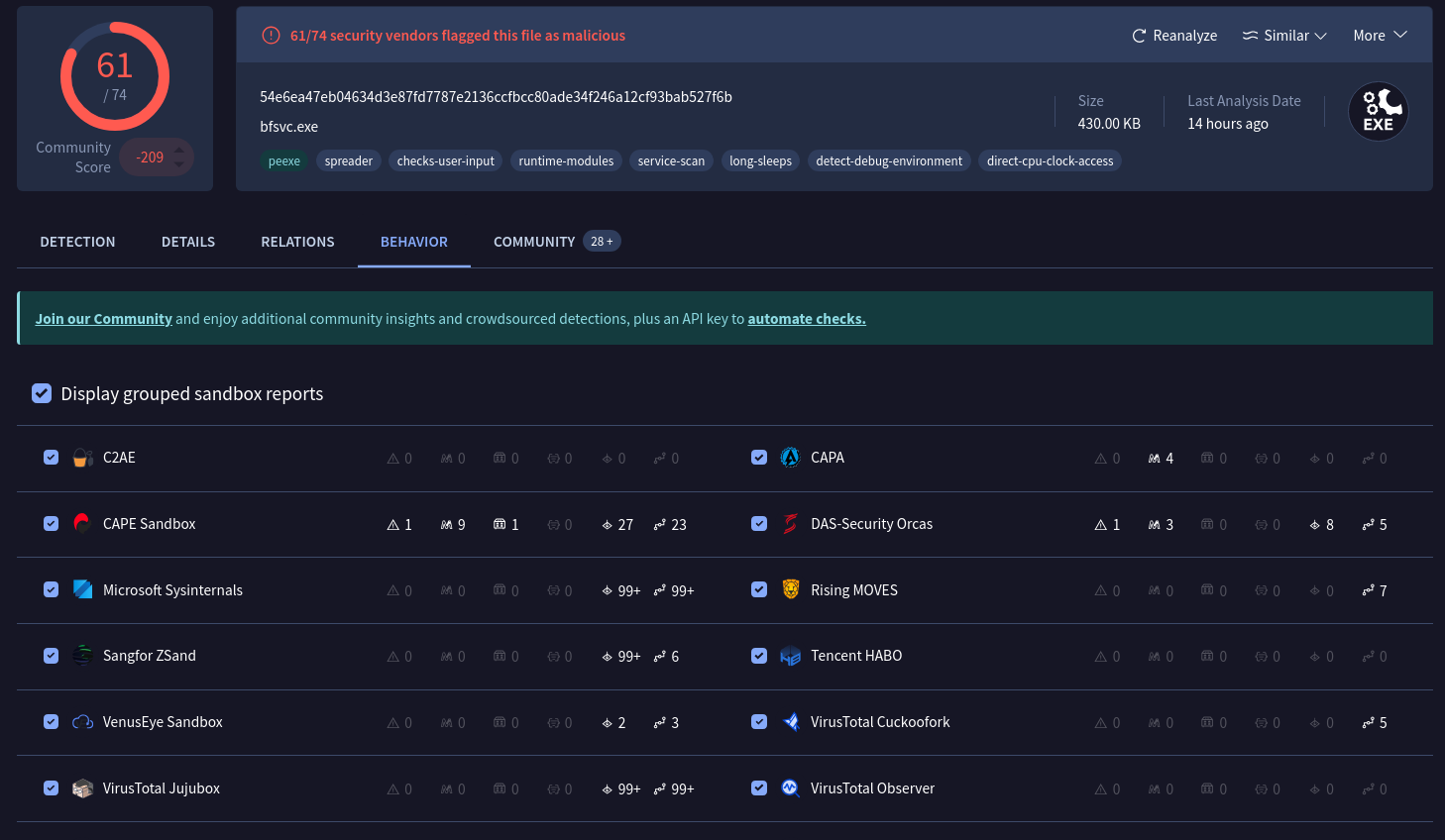Screen dimensions: 1445x840
Task: Open the COMMUNITY tab
Action: pos(557,242)
